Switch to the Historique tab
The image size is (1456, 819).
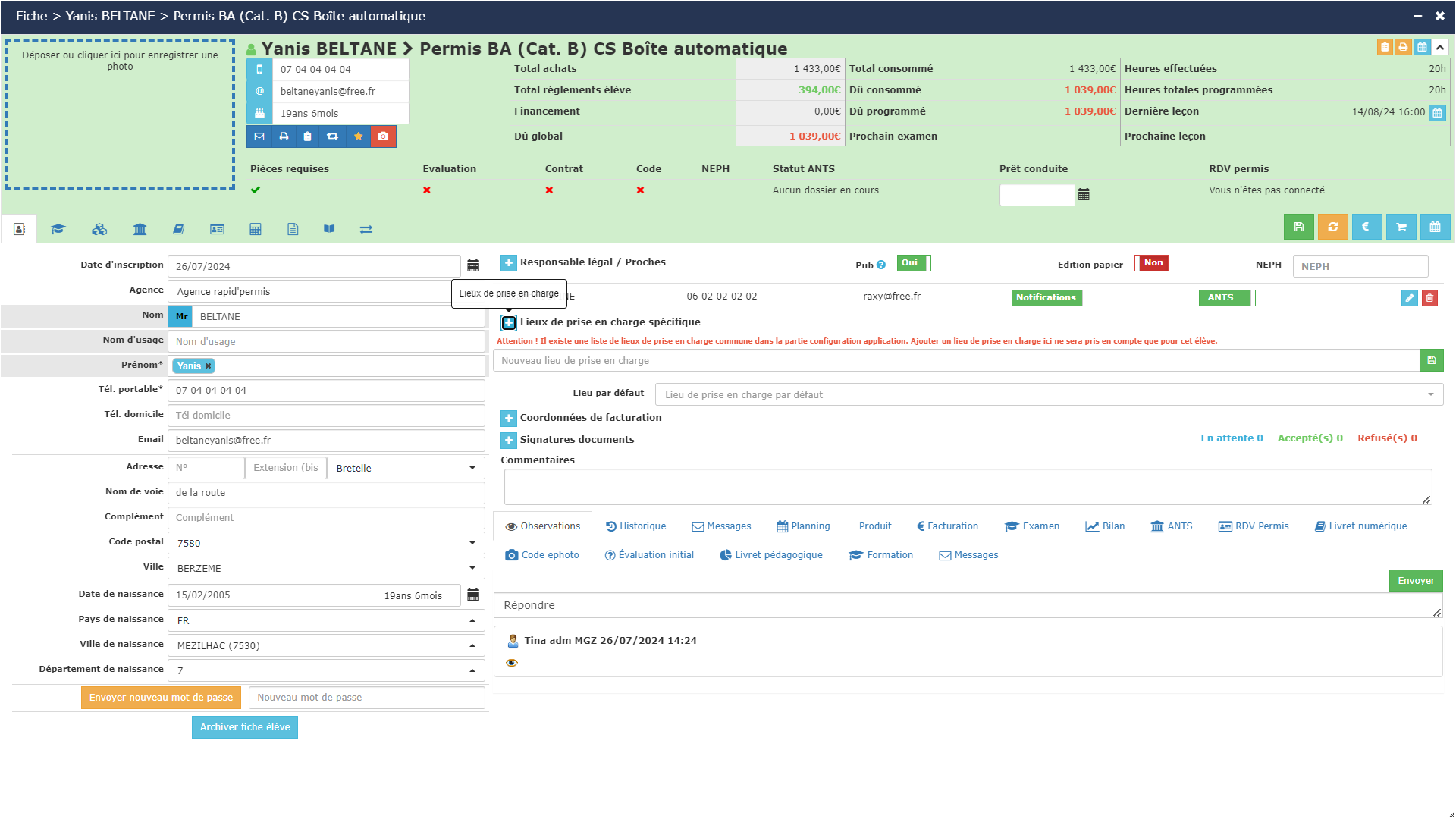click(x=635, y=526)
